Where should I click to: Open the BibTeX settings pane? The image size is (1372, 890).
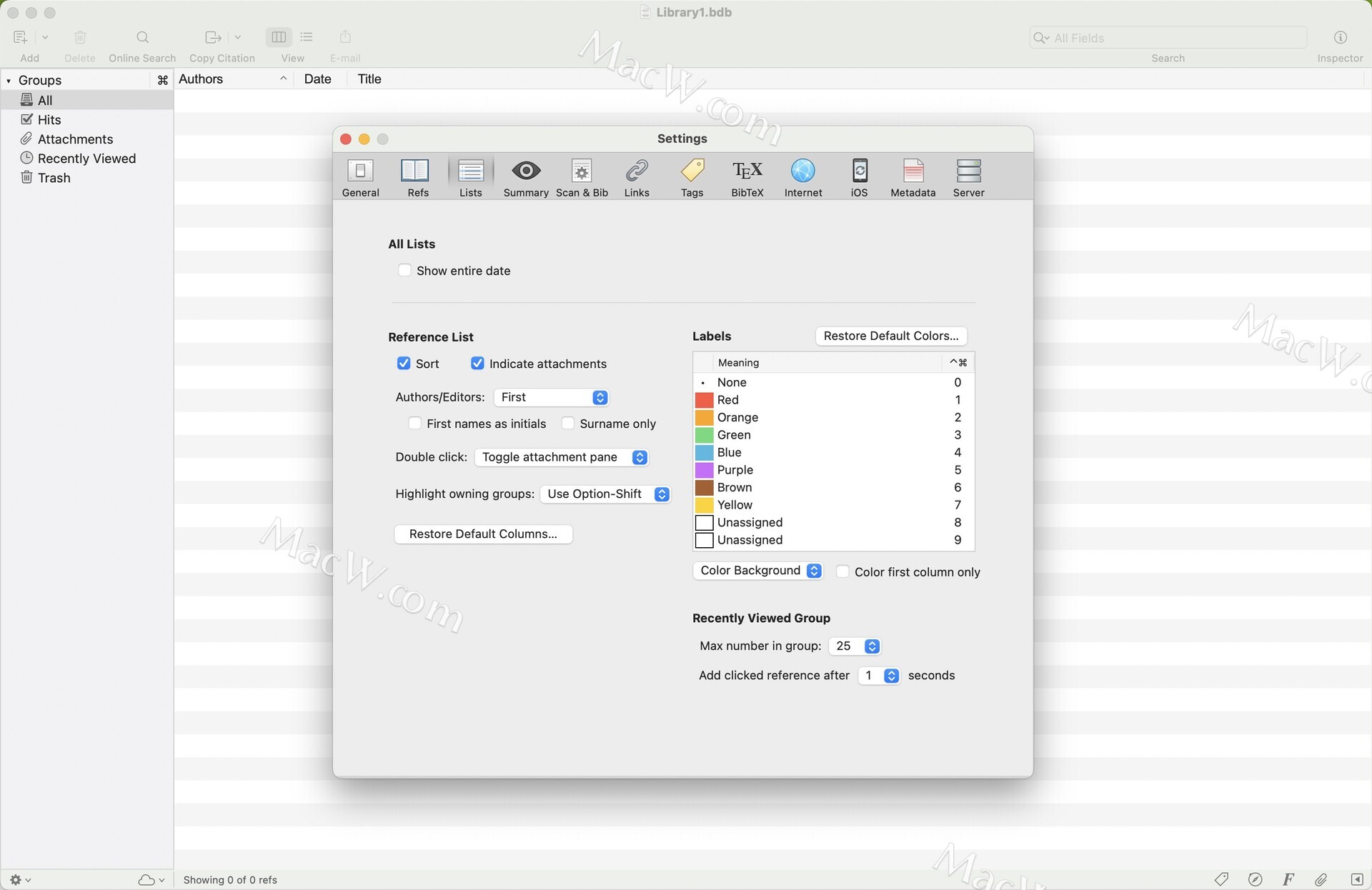(747, 177)
